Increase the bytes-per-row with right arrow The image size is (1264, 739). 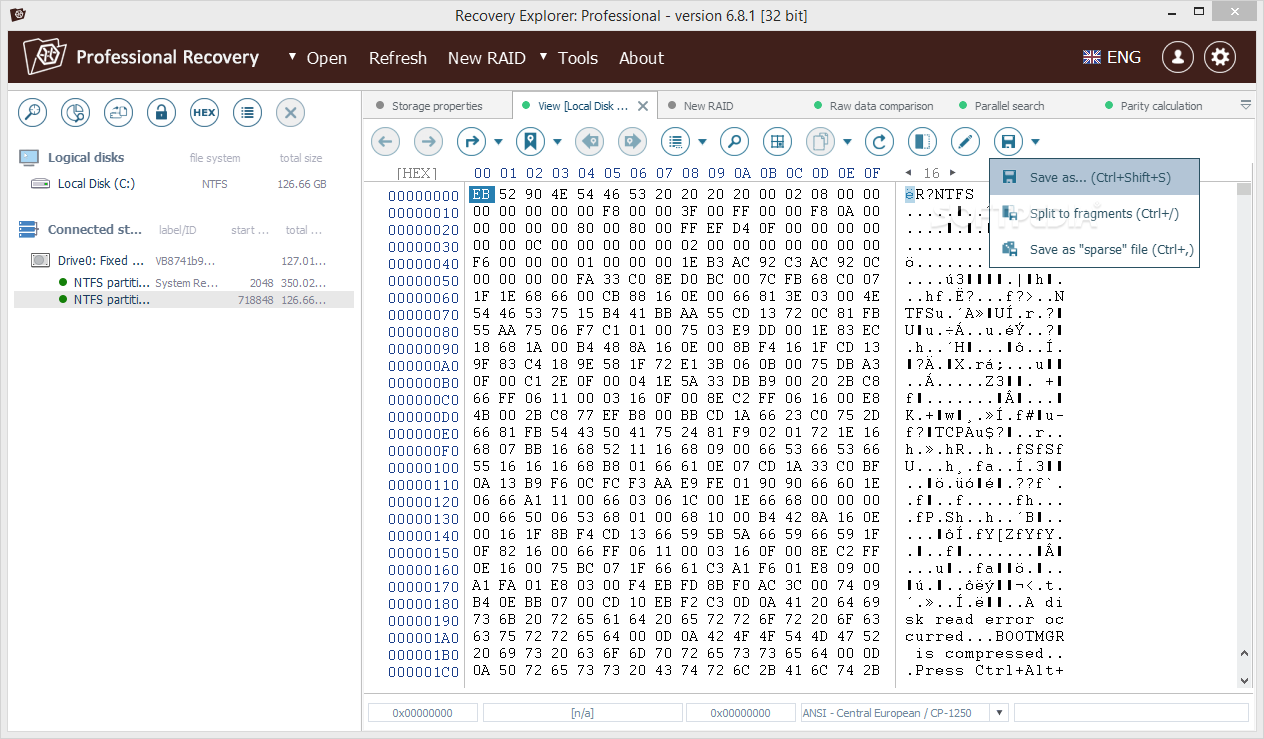[x=952, y=173]
